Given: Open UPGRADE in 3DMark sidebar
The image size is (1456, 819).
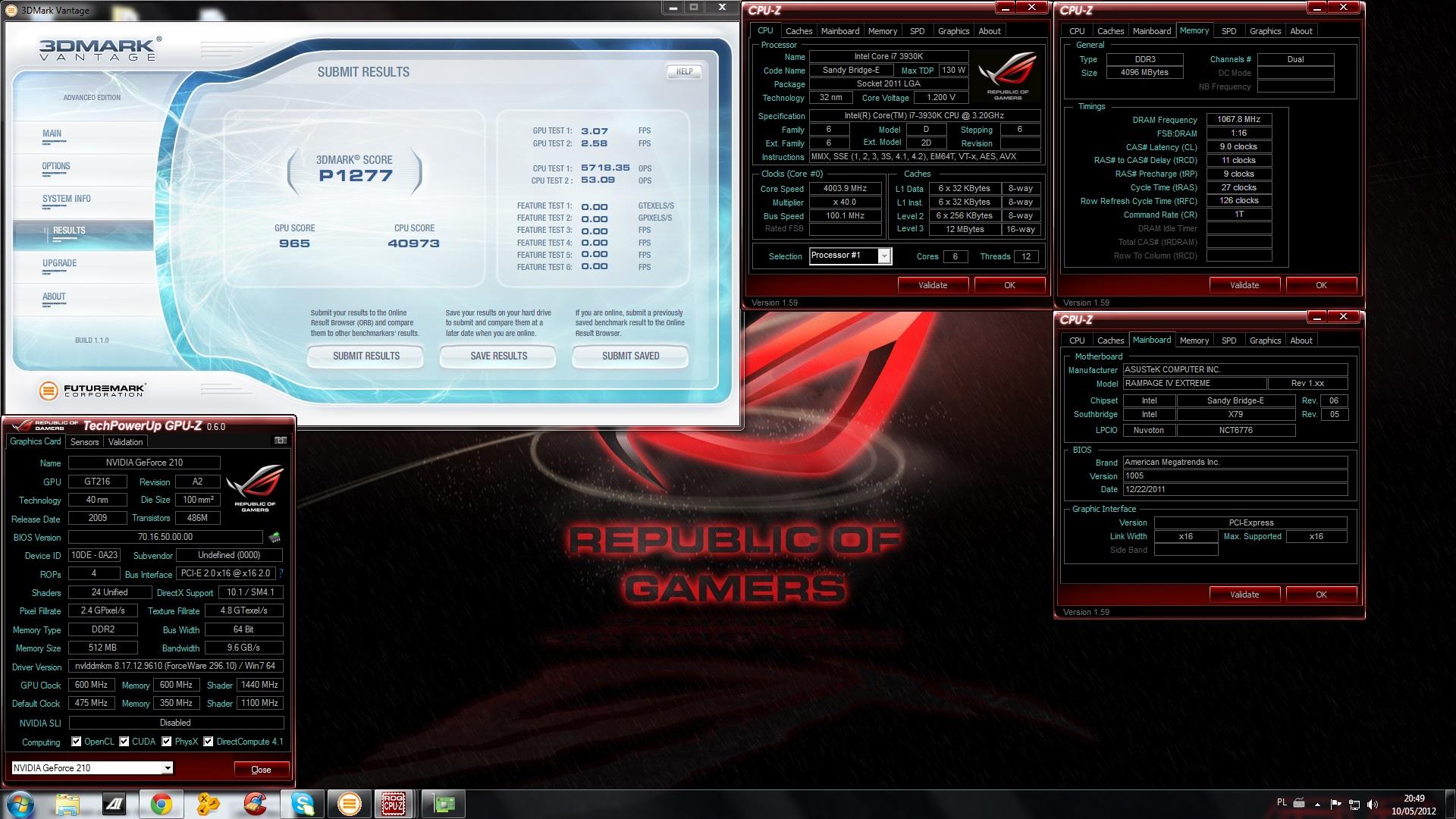Looking at the screenshot, I should (59, 263).
